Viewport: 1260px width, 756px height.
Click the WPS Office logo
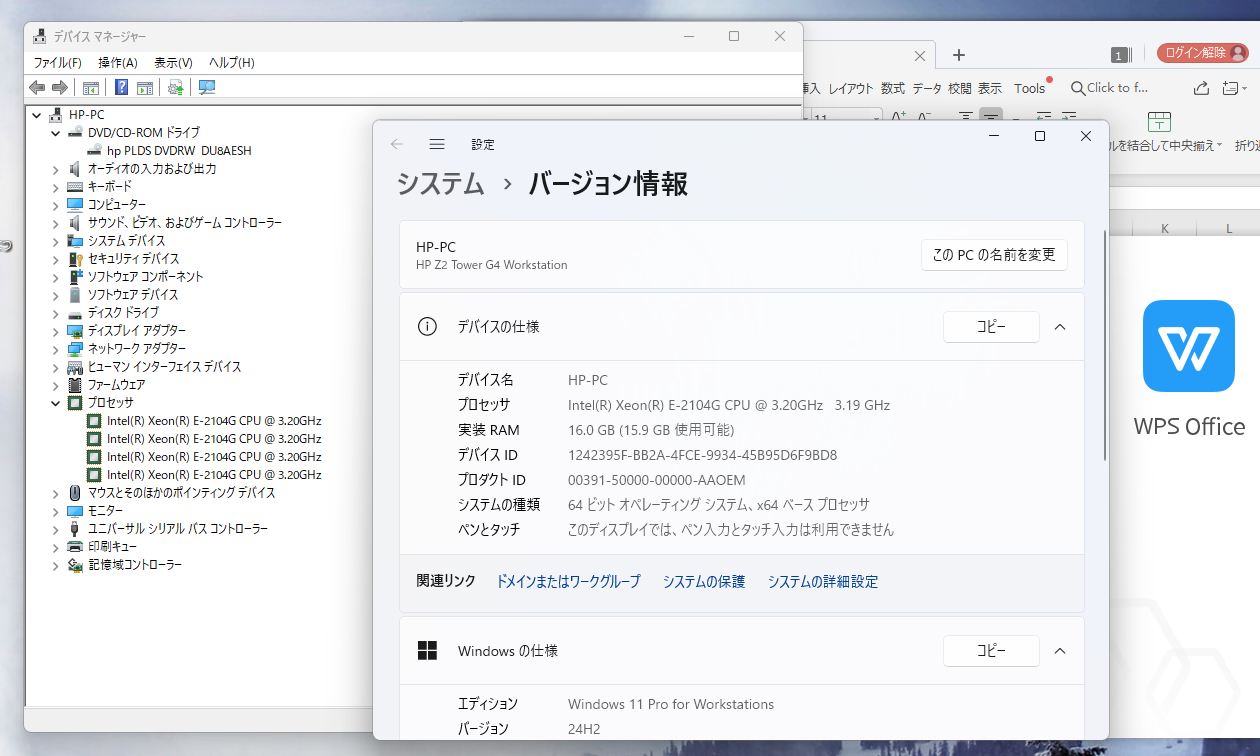(x=1189, y=346)
